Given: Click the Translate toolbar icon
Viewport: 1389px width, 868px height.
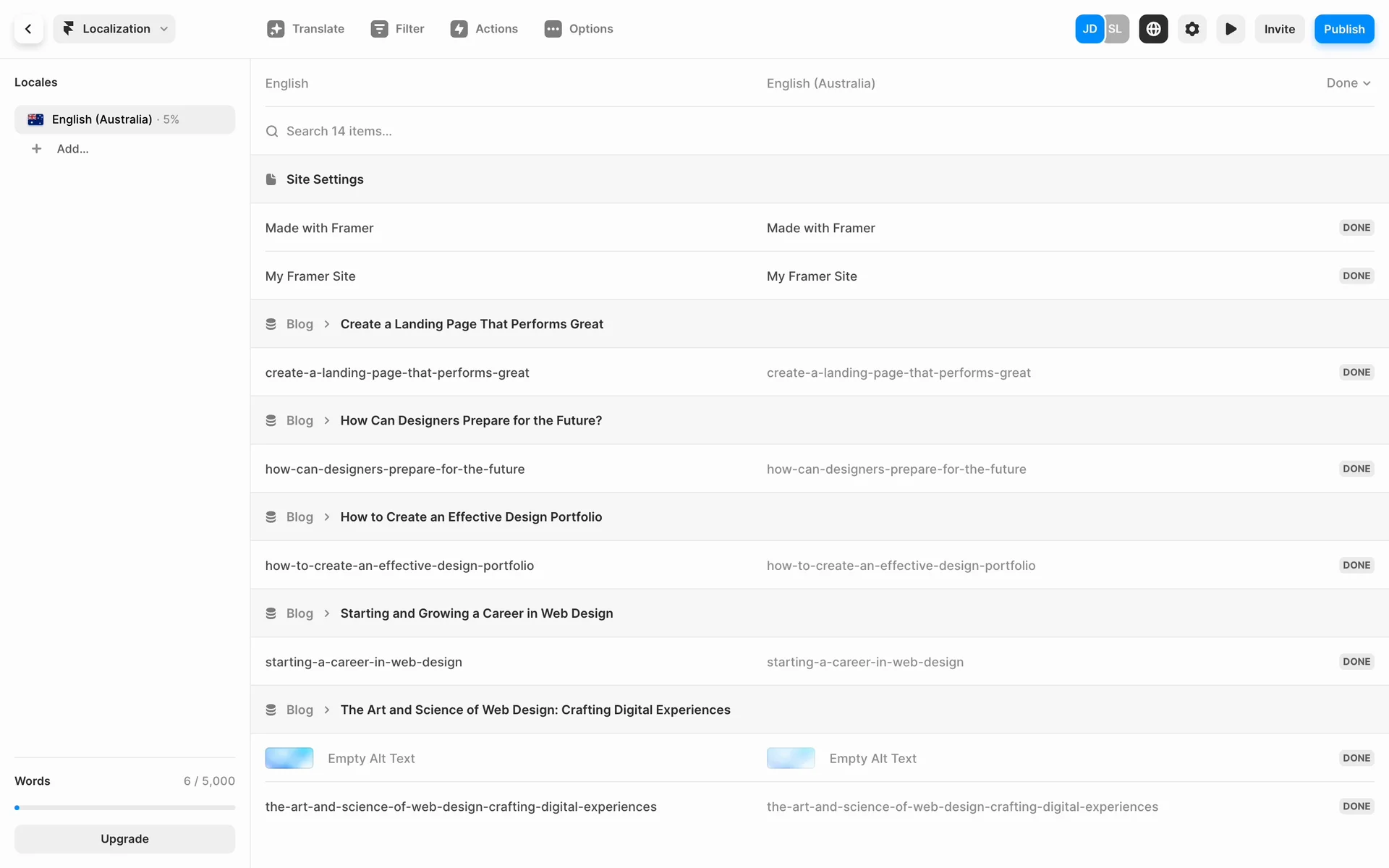Looking at the screenshot, I should pyautogui.click(x=276, y=29).
